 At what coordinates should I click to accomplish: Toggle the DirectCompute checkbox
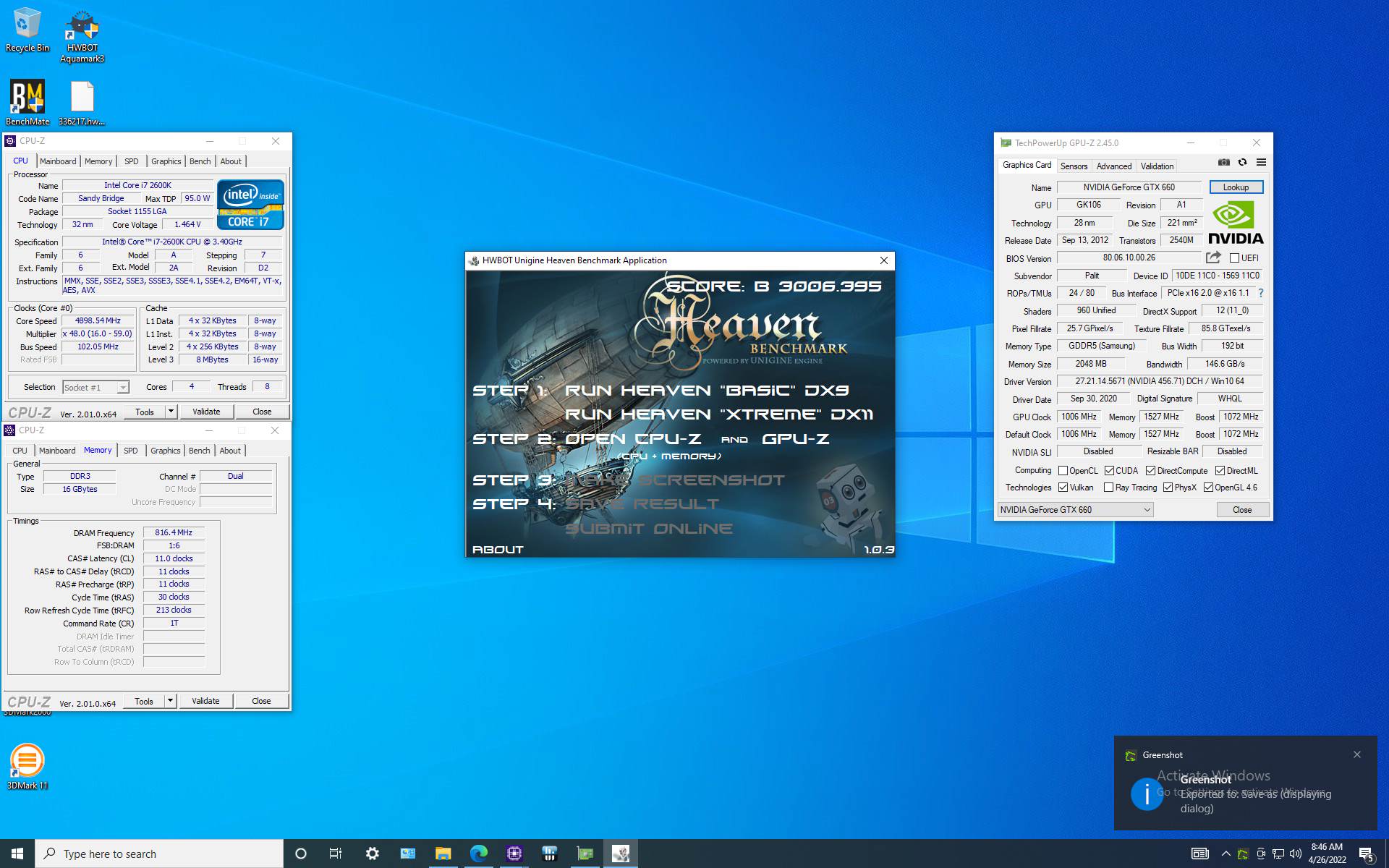click(x=1150, y=471)
